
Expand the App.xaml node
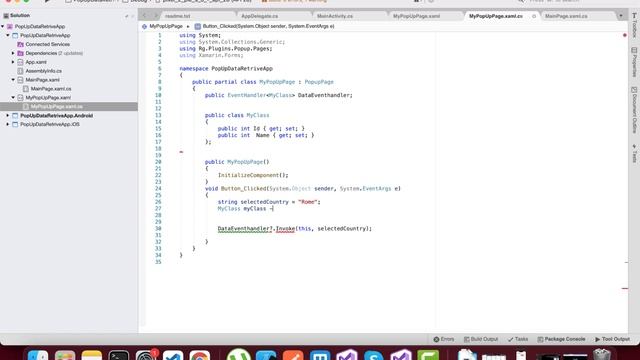tap(13, 62)
